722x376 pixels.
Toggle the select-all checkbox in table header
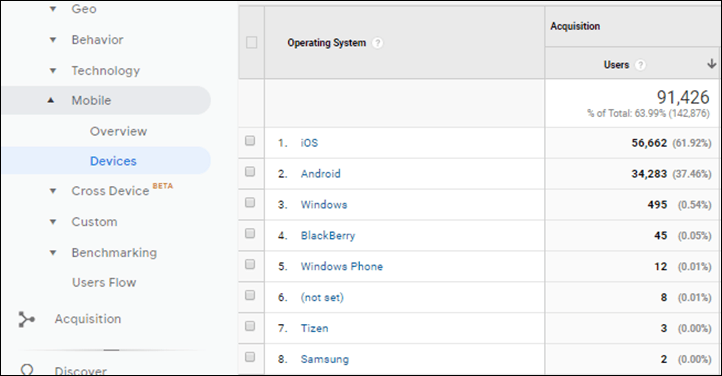(251, 42)
